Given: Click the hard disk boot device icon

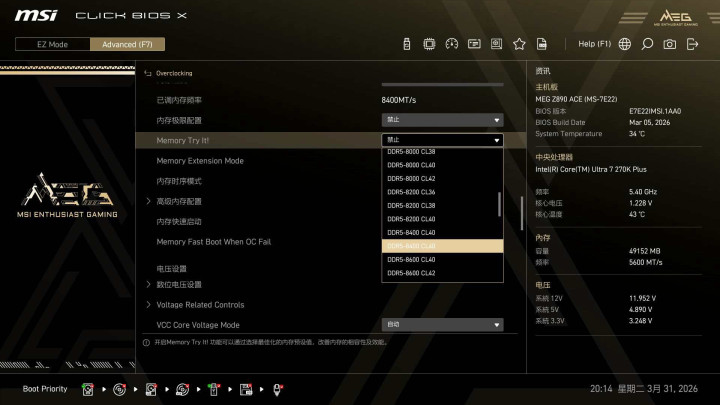Looking at the screenshot, I should click(87, 389).
